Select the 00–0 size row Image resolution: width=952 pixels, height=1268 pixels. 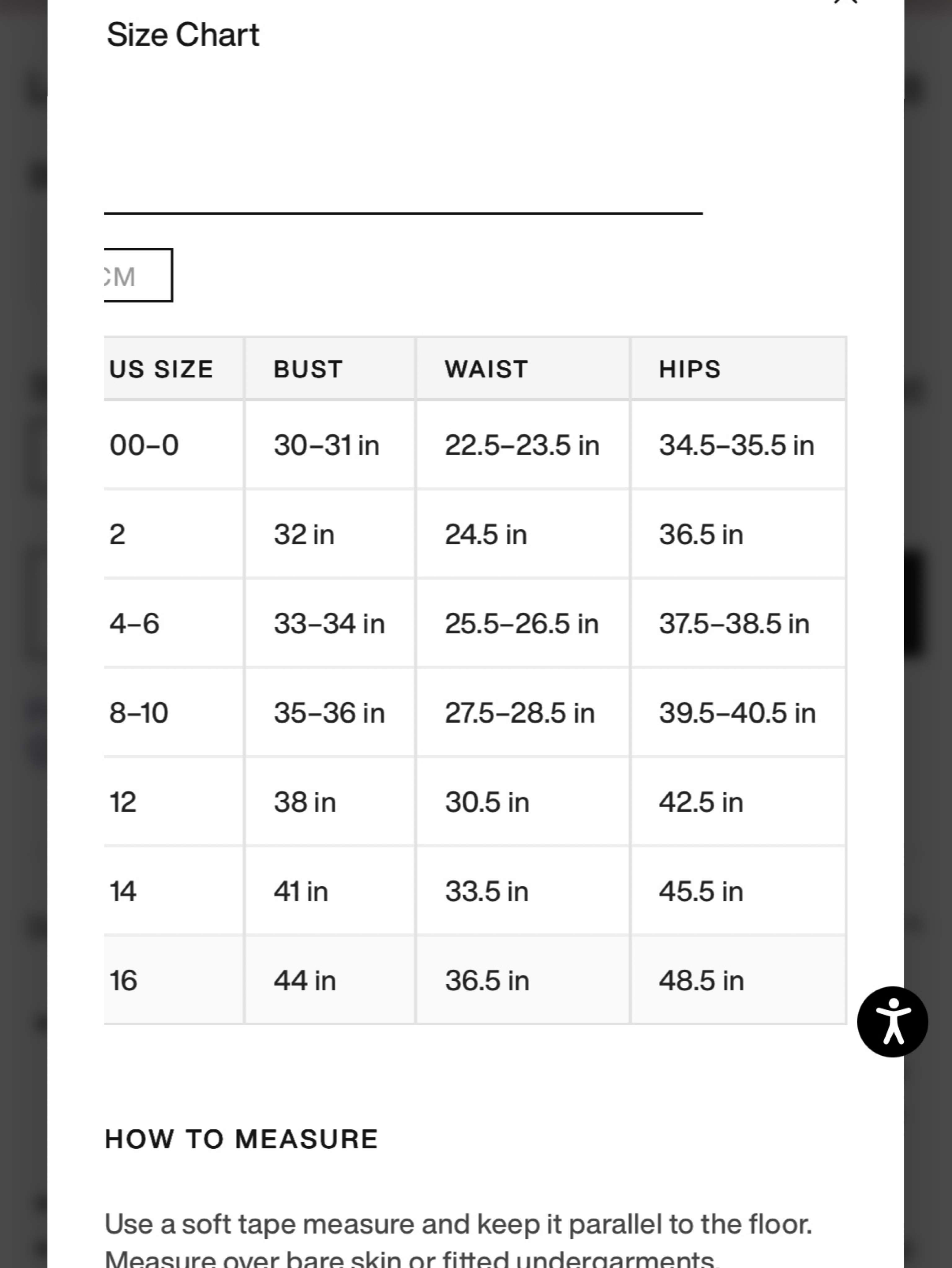click(474, 446)
